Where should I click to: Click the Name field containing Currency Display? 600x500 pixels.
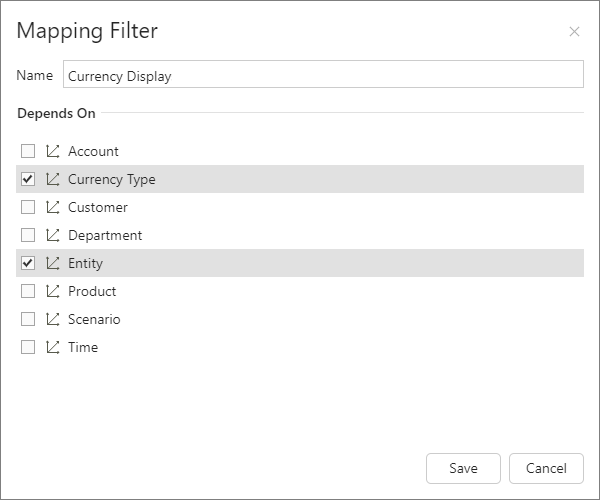(322, 75)
